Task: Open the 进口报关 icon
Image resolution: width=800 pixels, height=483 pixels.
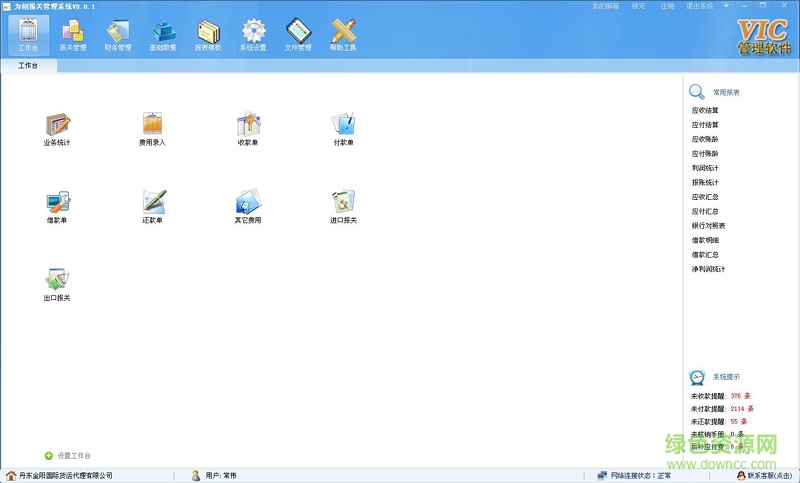Action: (x=343, y=202)
